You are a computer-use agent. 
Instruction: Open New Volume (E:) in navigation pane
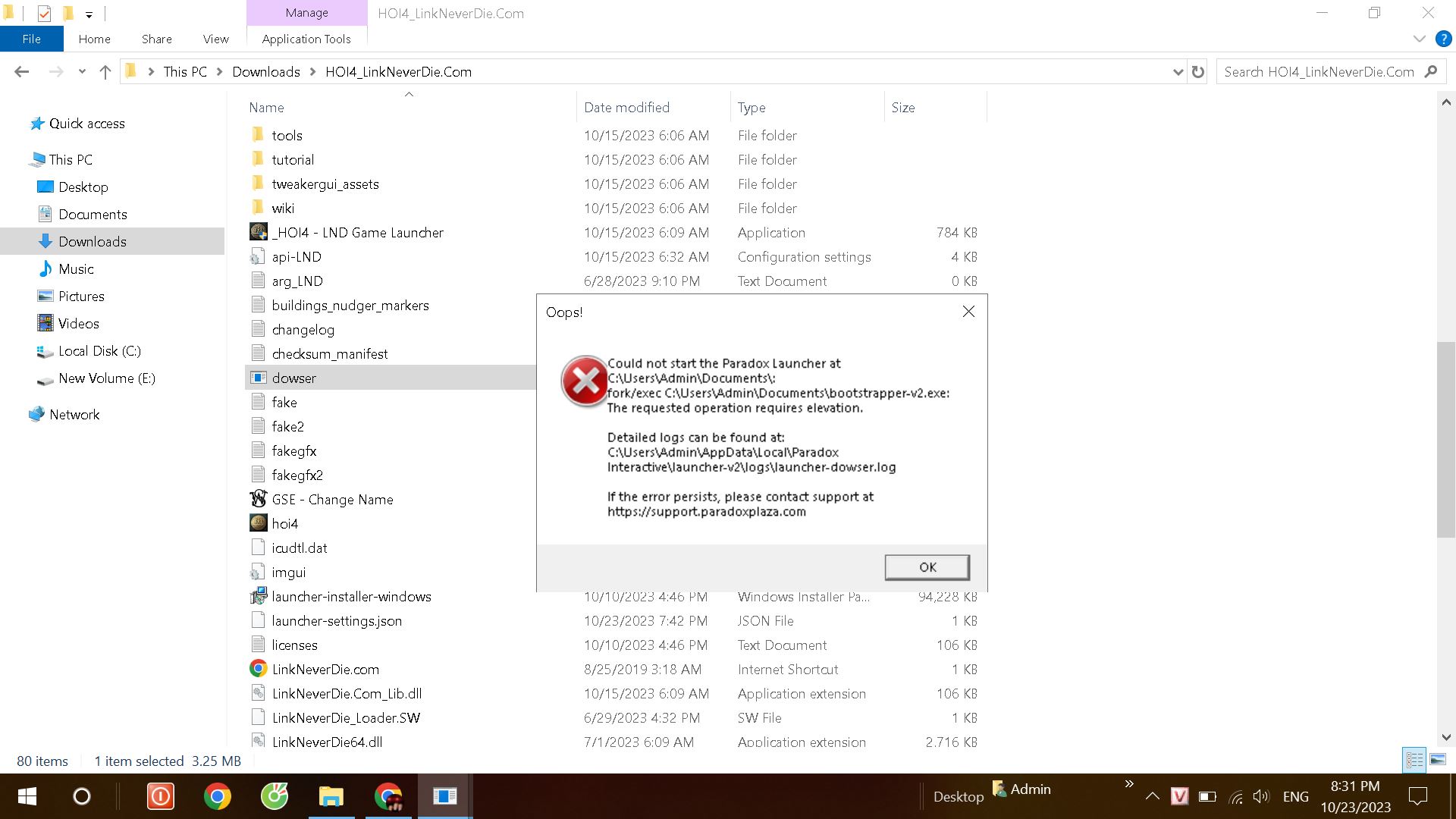106,378
